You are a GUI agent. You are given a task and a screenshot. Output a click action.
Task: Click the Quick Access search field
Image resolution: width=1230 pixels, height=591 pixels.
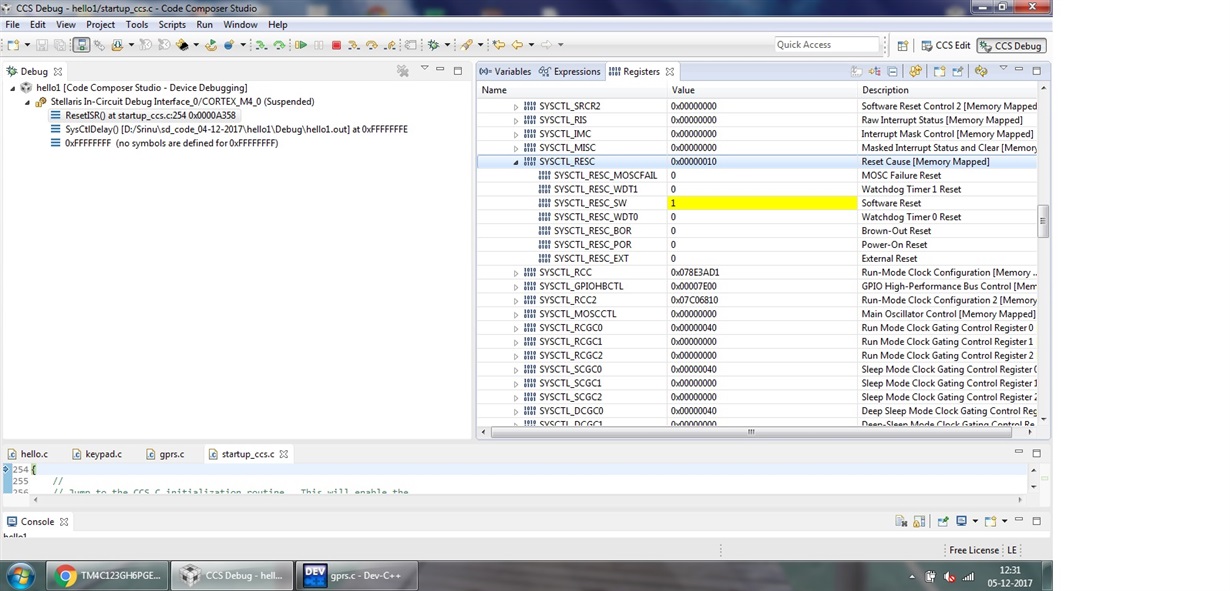(827, 45)
